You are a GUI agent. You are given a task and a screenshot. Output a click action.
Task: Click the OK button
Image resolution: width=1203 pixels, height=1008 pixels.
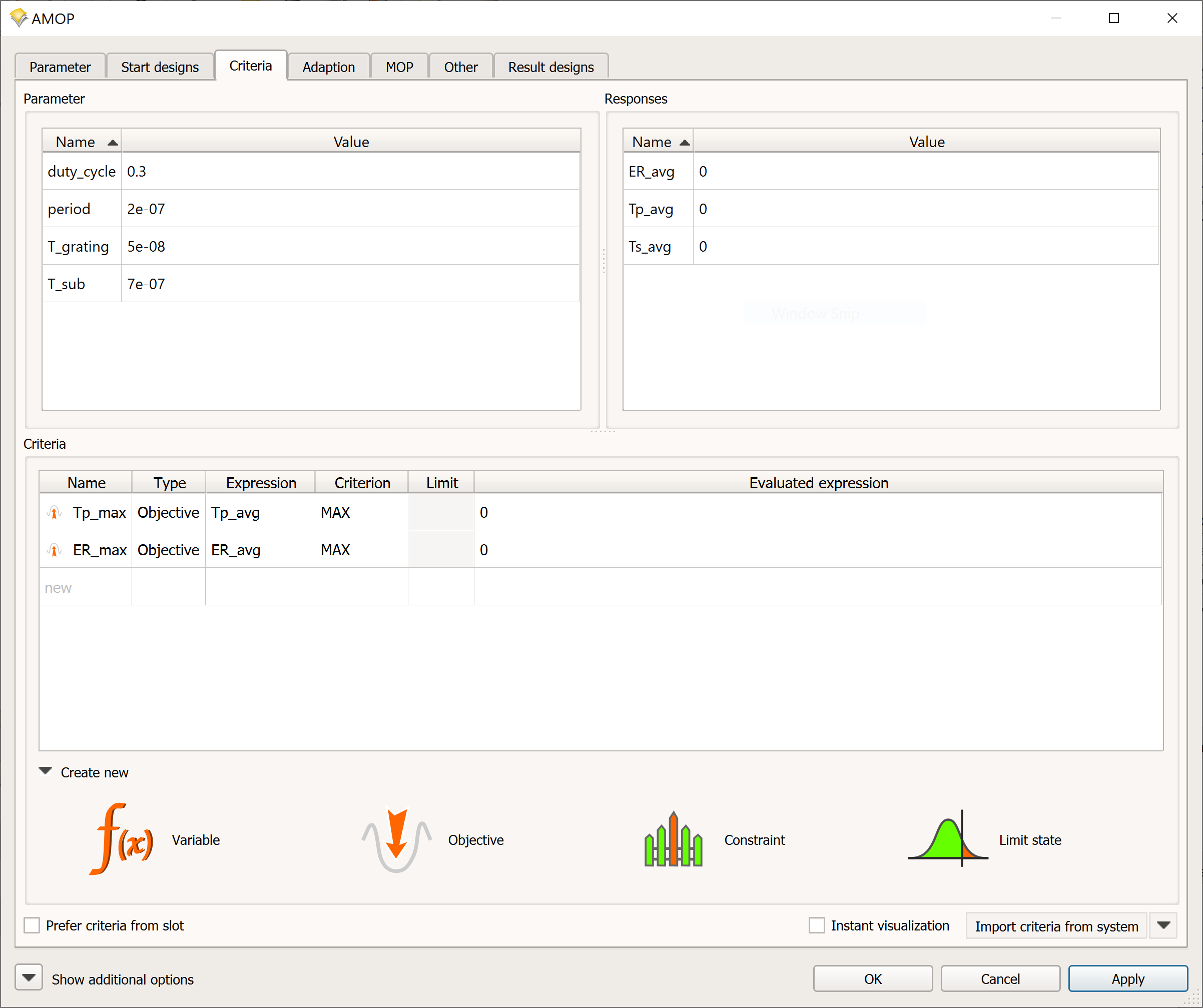coord(872,979)
